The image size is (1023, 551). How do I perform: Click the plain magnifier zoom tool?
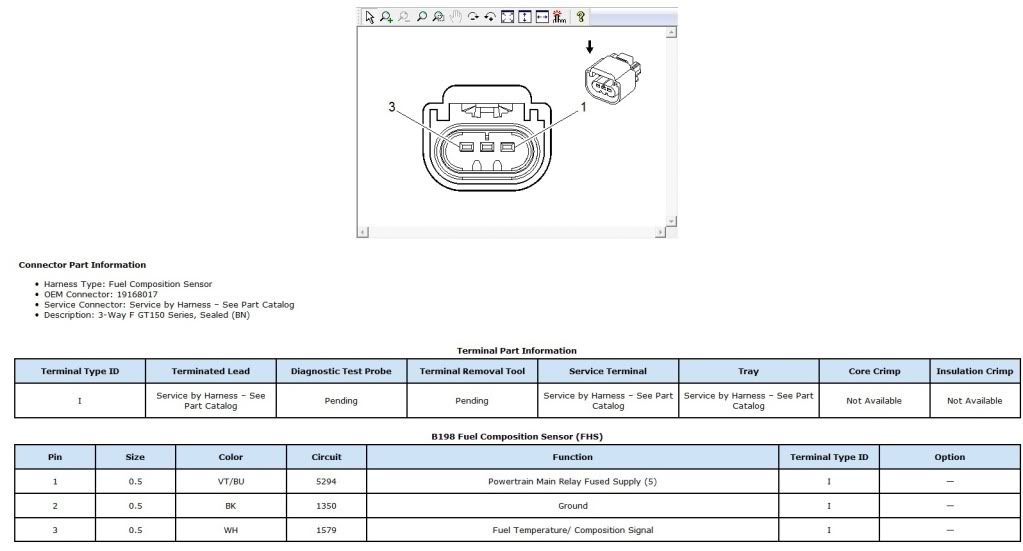click(x=421, y=18)
